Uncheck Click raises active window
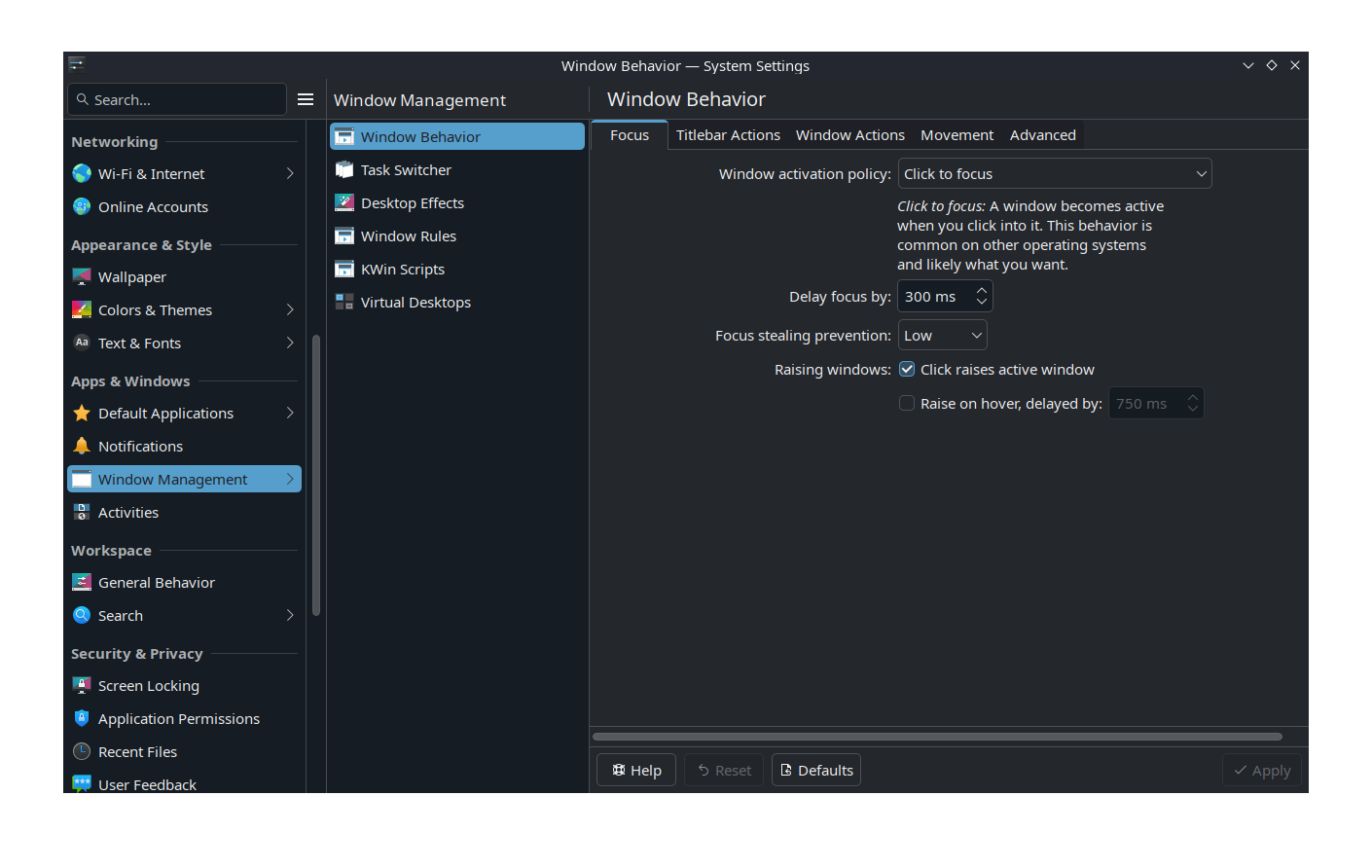The height and width of the screenshot is (868, 1372). pos(907,370)
